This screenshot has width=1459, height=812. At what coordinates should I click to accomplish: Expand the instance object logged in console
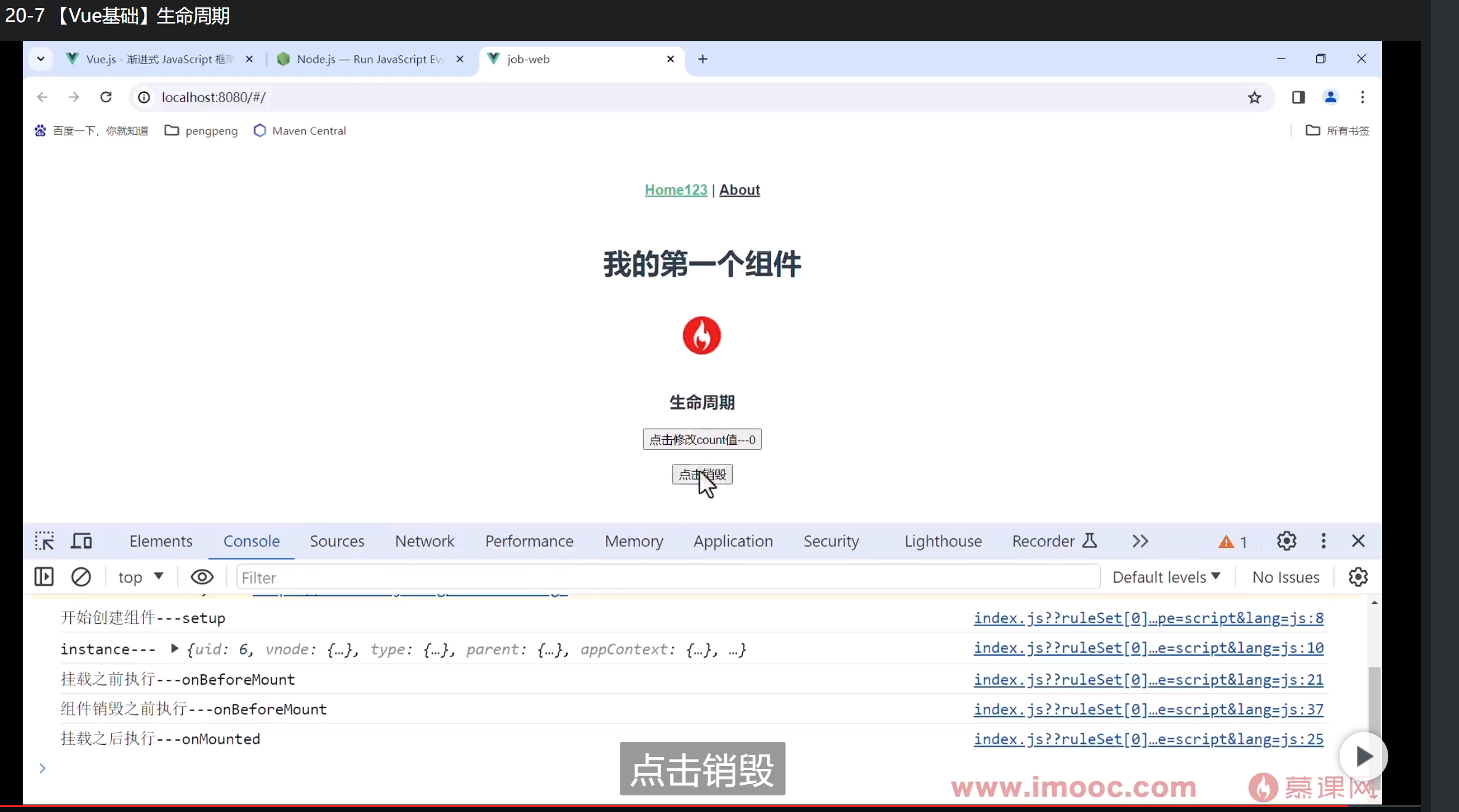coord(174,650)
